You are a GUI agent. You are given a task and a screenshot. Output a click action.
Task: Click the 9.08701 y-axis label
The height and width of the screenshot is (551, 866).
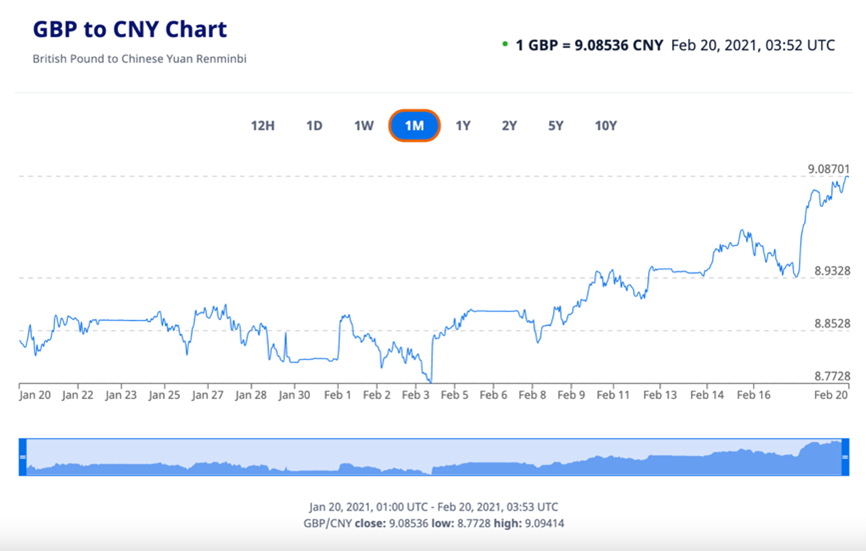coord(829,168)
